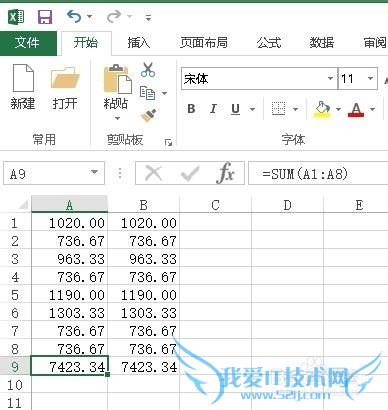Image resolution: width=388 pixels, height=410 pixels.
Task: Open Insert Function fx dialog
Action: point(226,173)
